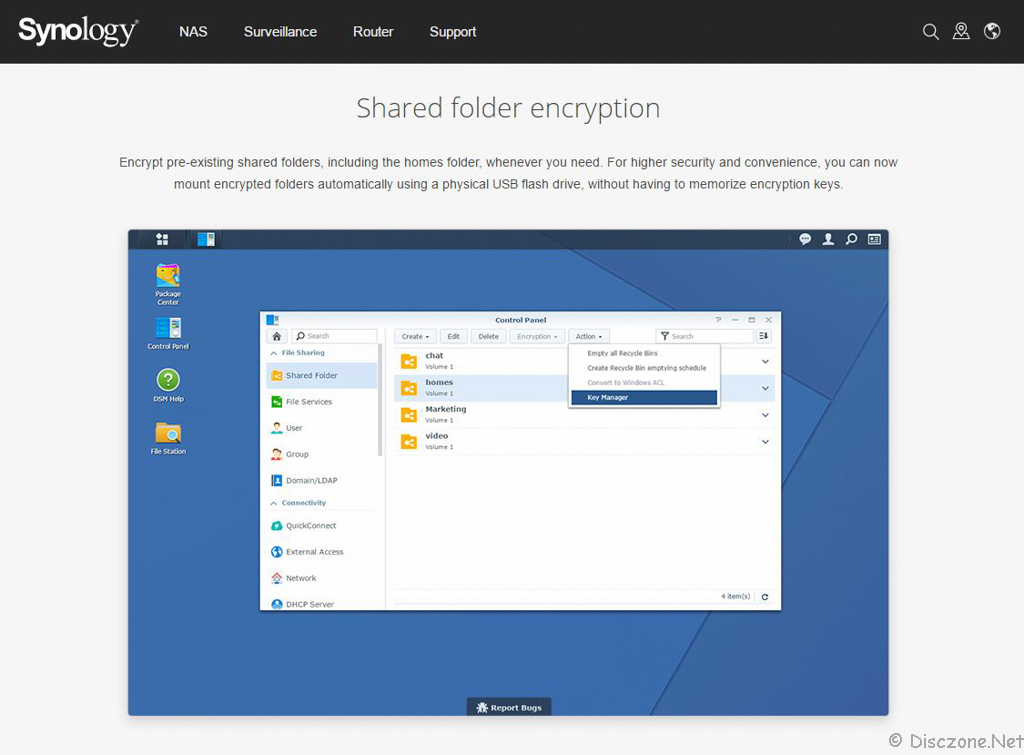Click the refresh icon near 4 item(s)

pyautogui.click(x=765, y=597)
